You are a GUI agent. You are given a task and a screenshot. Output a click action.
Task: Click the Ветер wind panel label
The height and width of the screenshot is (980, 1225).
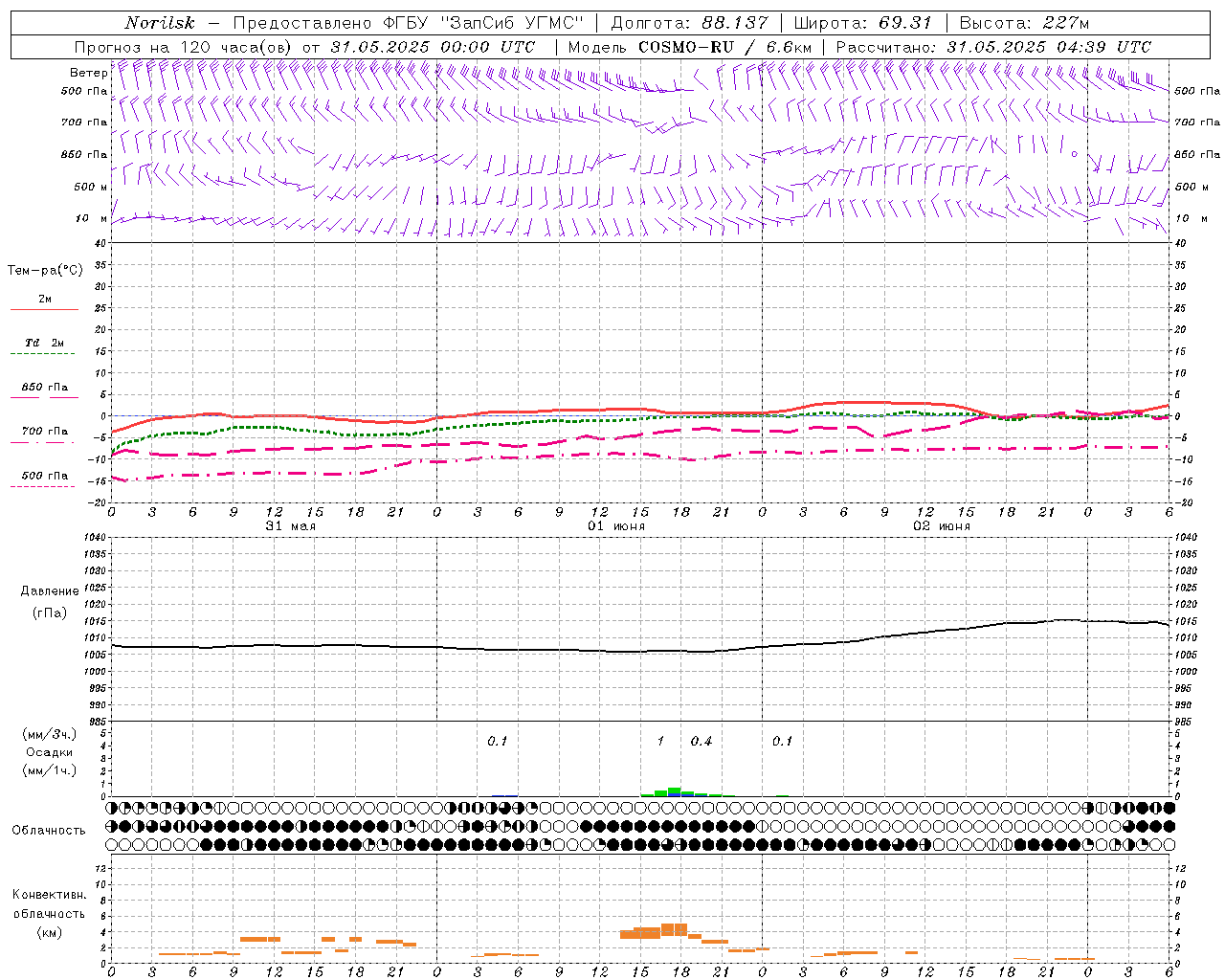coord(88,73)
